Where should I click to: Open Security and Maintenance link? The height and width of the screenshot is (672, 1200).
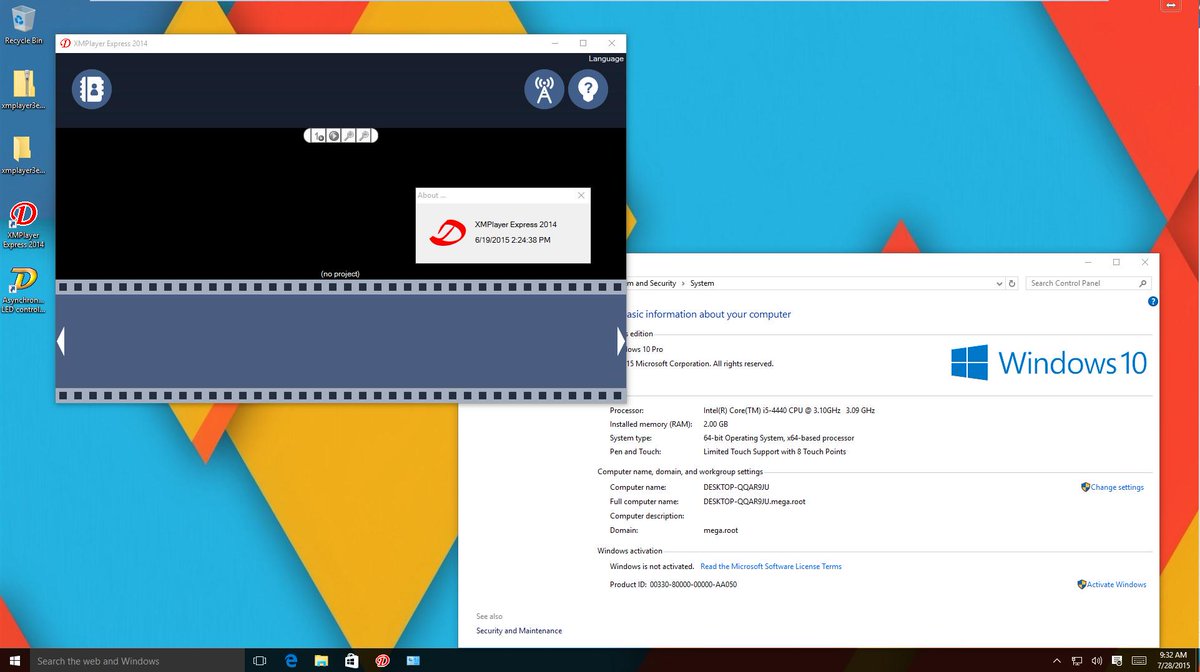[519, 631]
